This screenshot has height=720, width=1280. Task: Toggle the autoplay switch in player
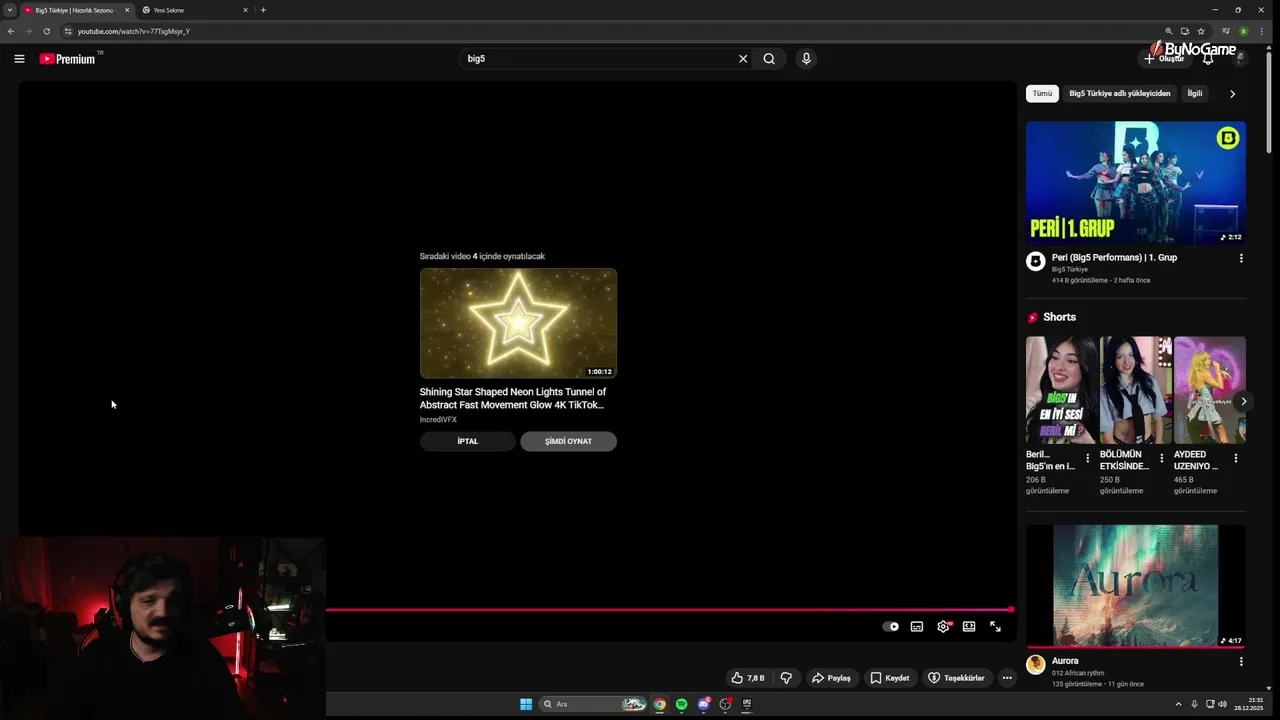click(890, 627)
